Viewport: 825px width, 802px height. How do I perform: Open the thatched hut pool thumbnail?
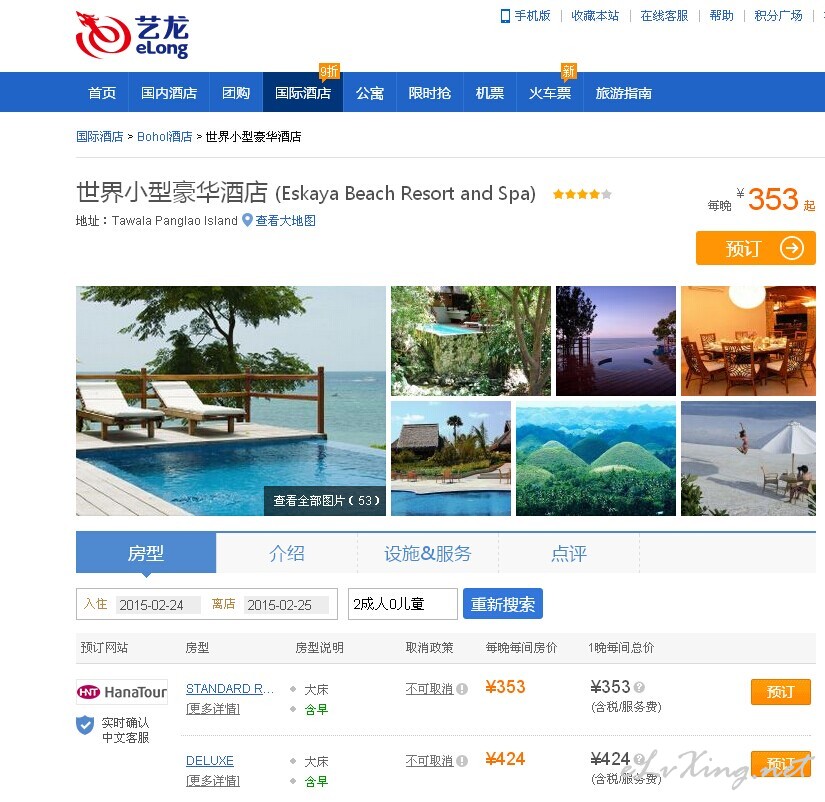450,458
